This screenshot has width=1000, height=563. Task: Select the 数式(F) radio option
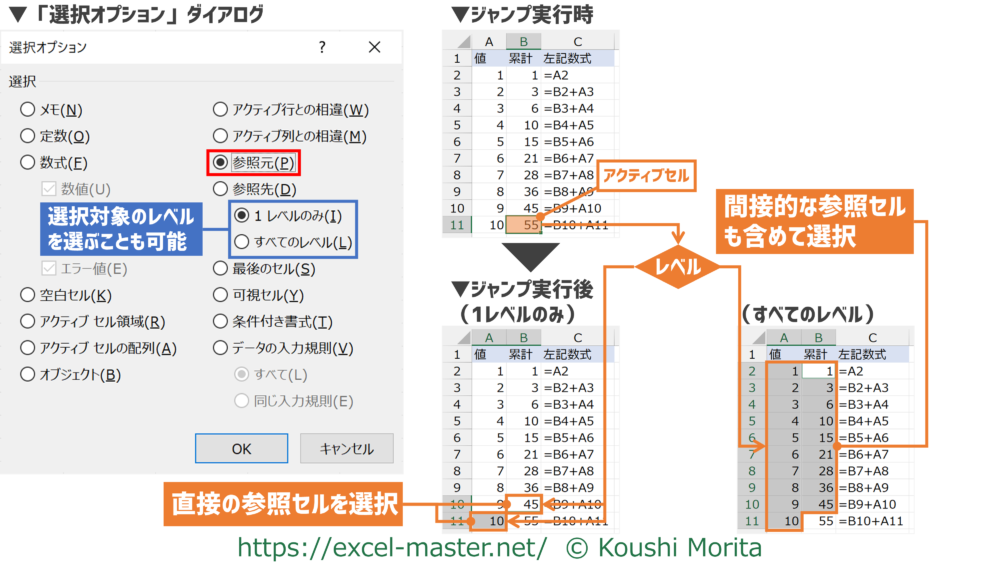coord(28,163)
